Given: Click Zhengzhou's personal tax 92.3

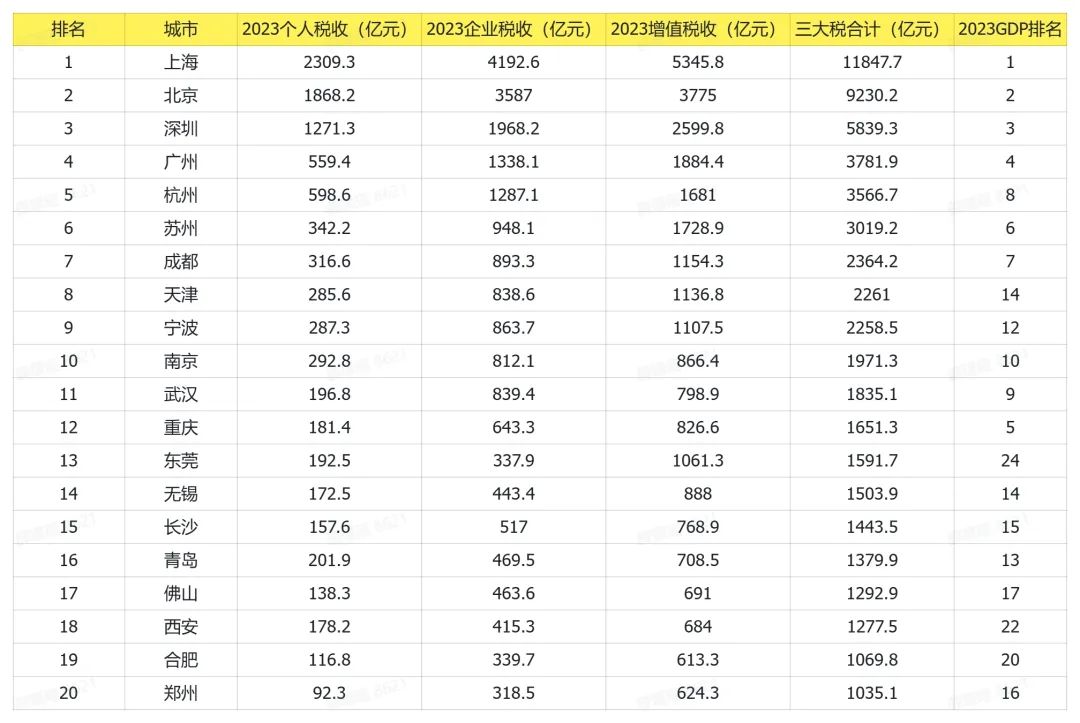Looking at the screenshot, I should click(x=329, y=693).
